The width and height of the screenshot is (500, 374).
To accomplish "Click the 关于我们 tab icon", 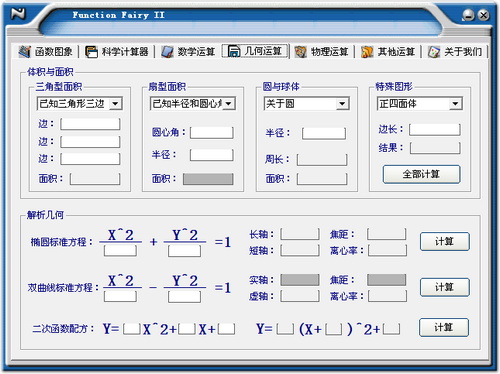I will pyautogui.click(x=434, y=52).
